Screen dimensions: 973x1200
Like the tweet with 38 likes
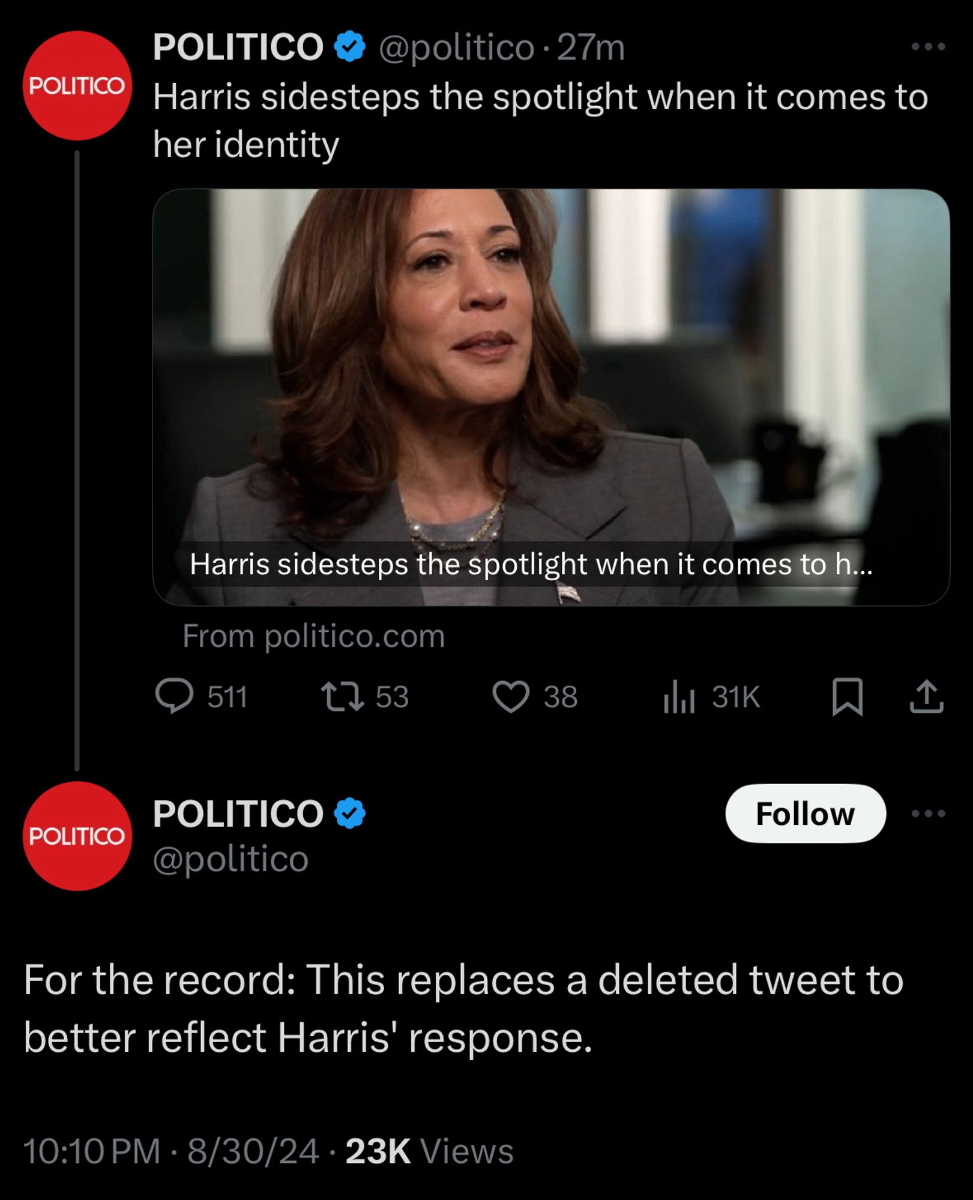pos(511,697)
